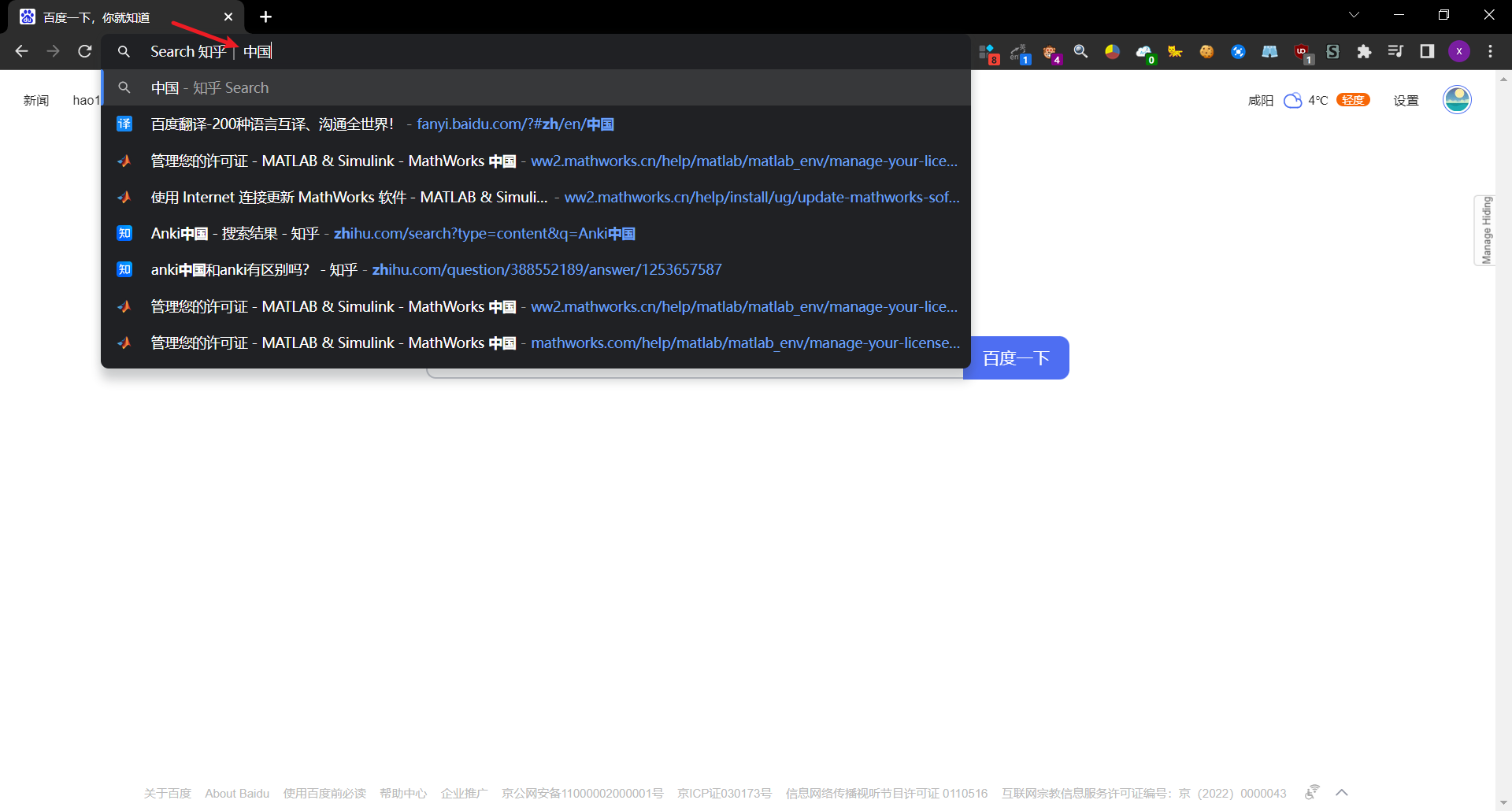Click the green S extension icon

1332,51
